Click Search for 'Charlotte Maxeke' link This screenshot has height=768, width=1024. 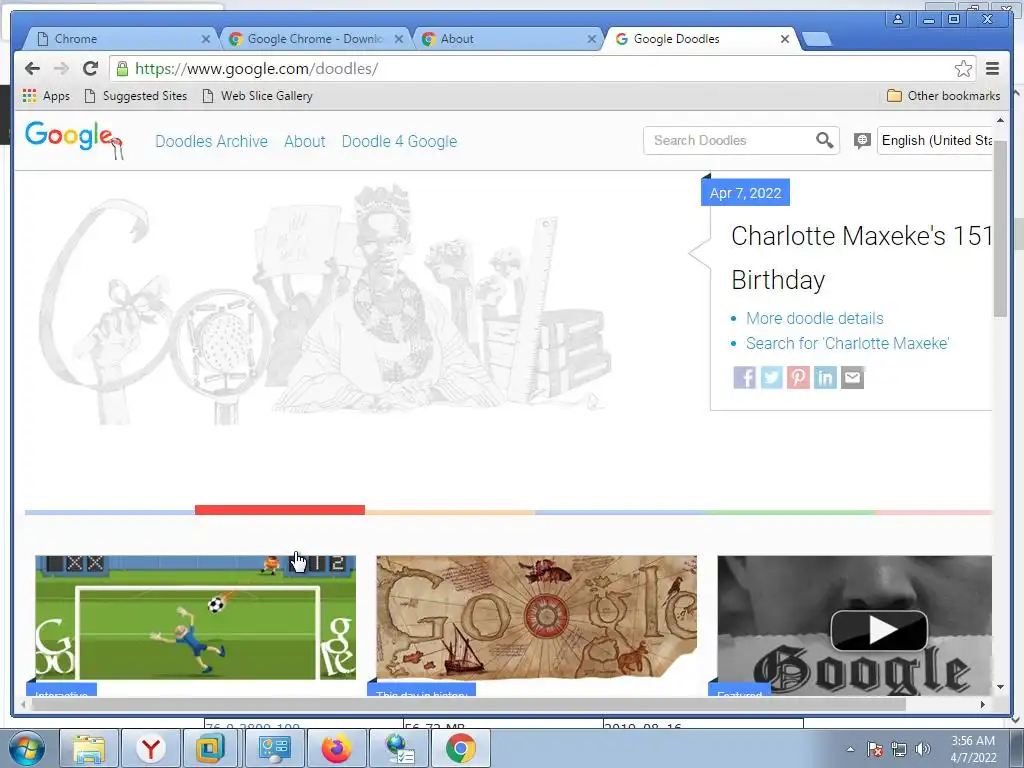(x=847, y=344)
